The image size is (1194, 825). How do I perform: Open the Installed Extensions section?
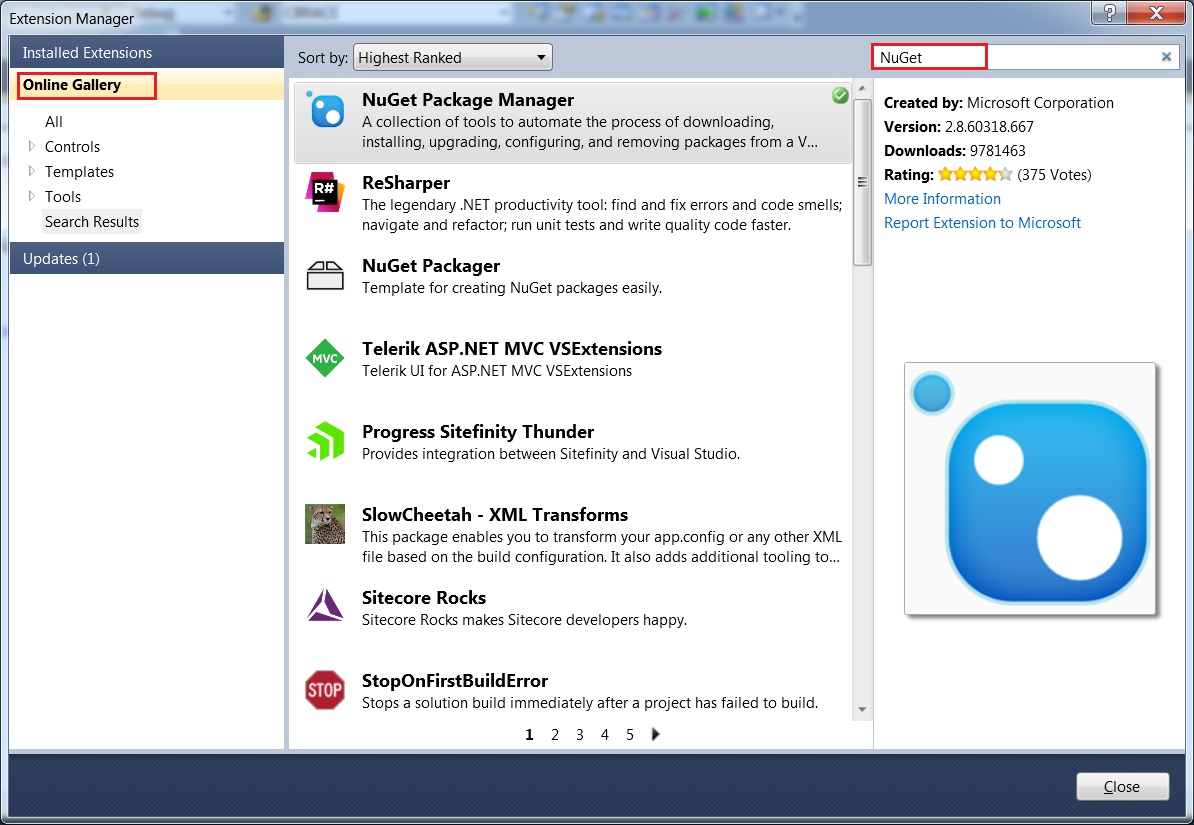(146, 53)
